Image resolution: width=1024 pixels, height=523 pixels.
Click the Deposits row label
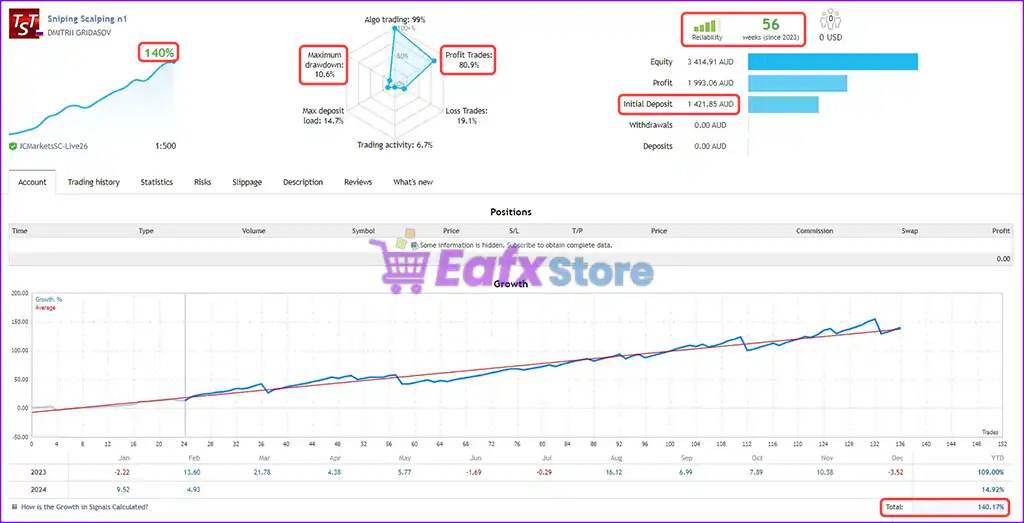[658, 146]
